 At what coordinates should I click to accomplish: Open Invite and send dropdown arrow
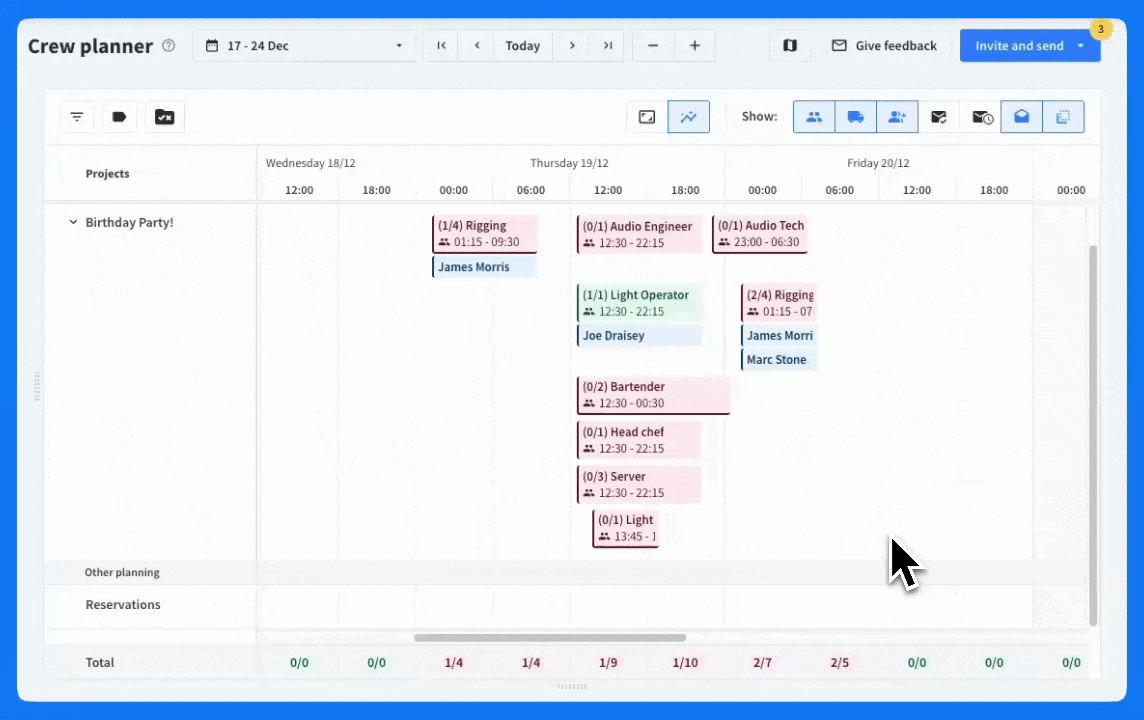[1081, 46]
